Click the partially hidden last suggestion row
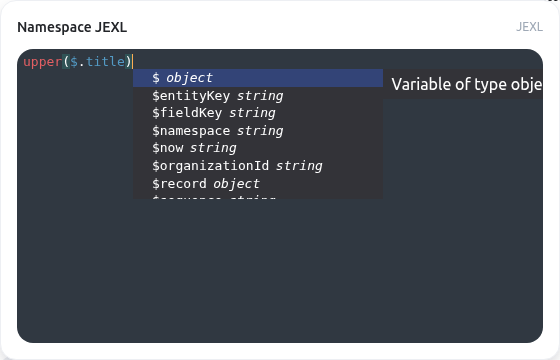Screen dimensions: 560x360 (x=258, y=196)
